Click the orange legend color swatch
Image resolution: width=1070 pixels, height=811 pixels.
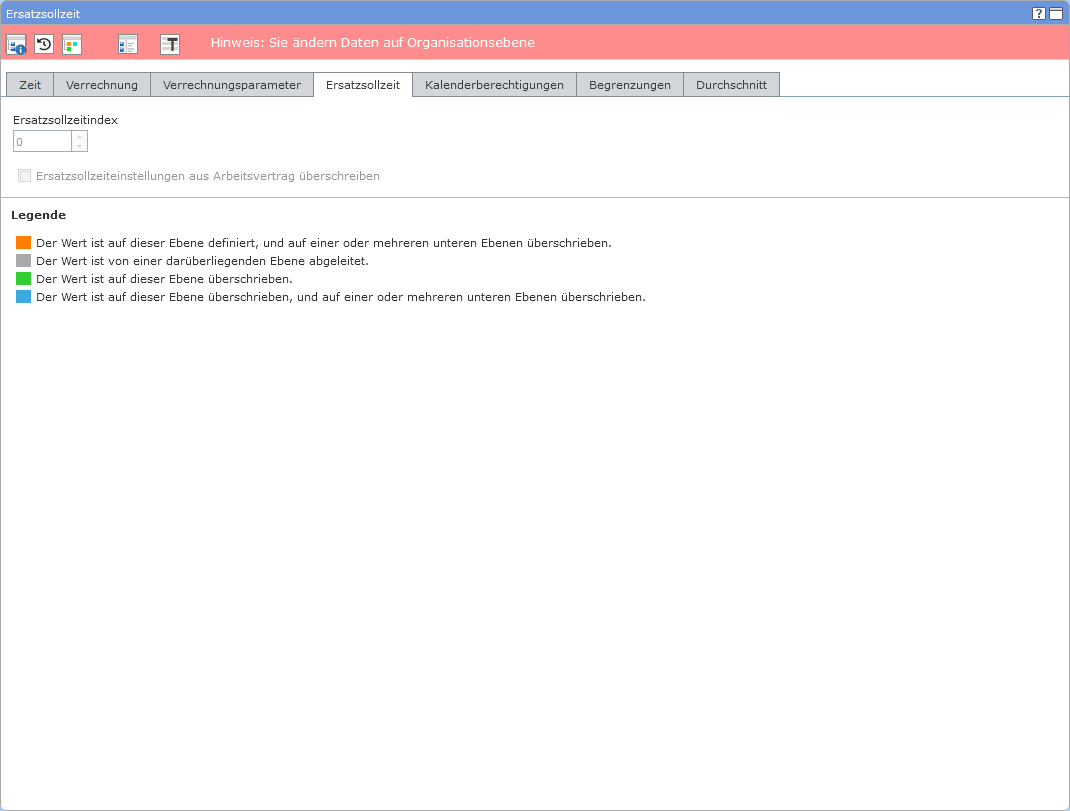(24, 243)
